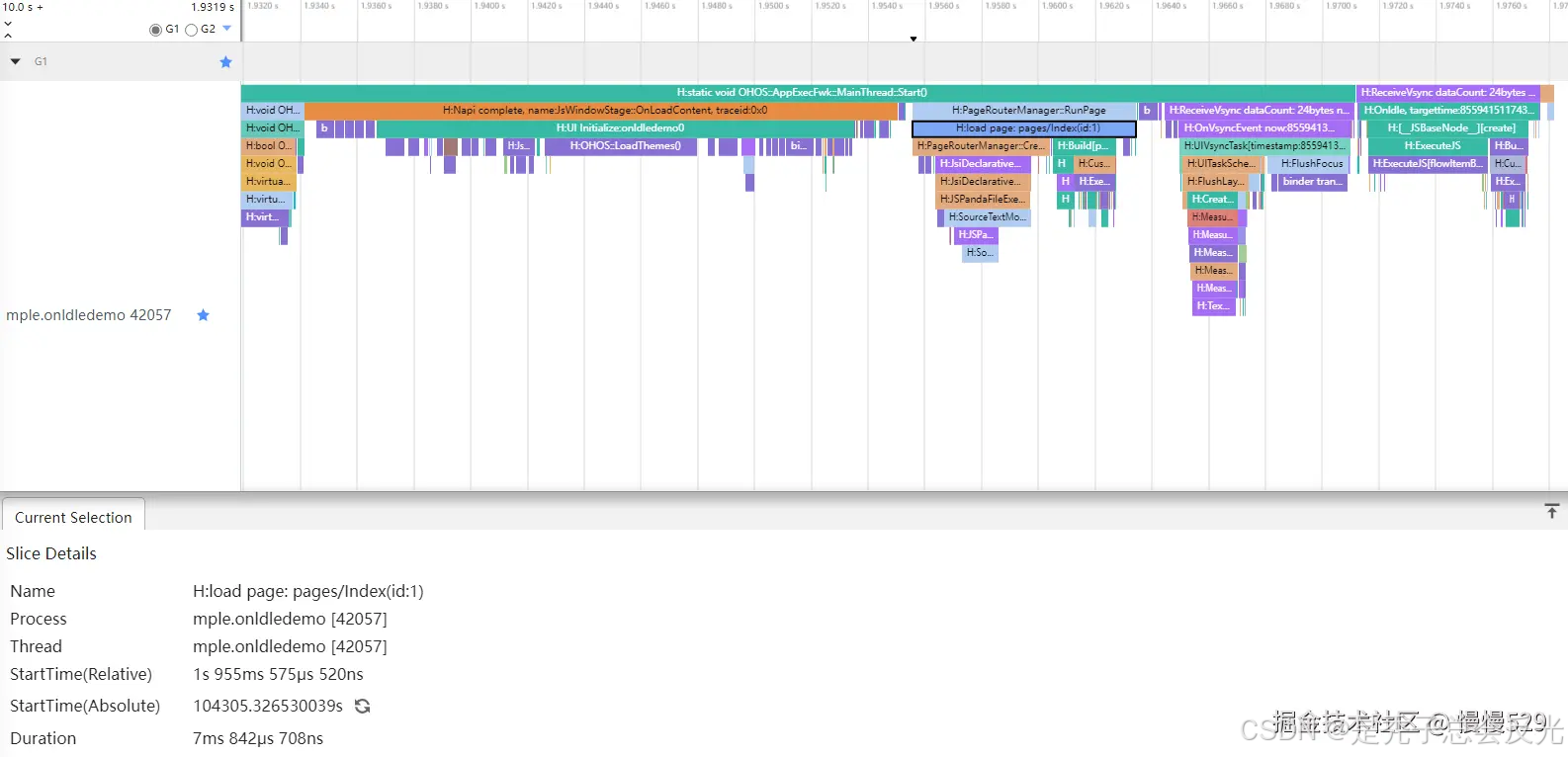The height and width of the screenshot is (757, 1568).
Task: Select the H:FlushLay... slice
Action: 1216,182
